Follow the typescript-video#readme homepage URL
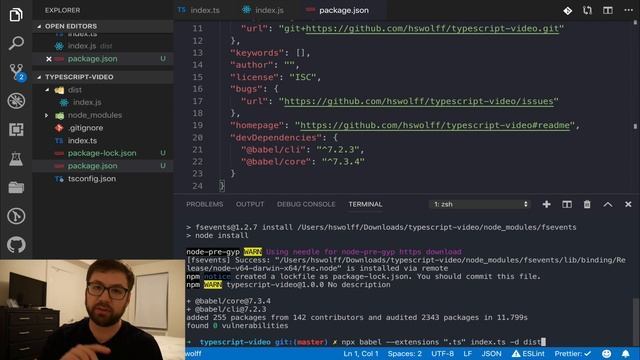 435,125
